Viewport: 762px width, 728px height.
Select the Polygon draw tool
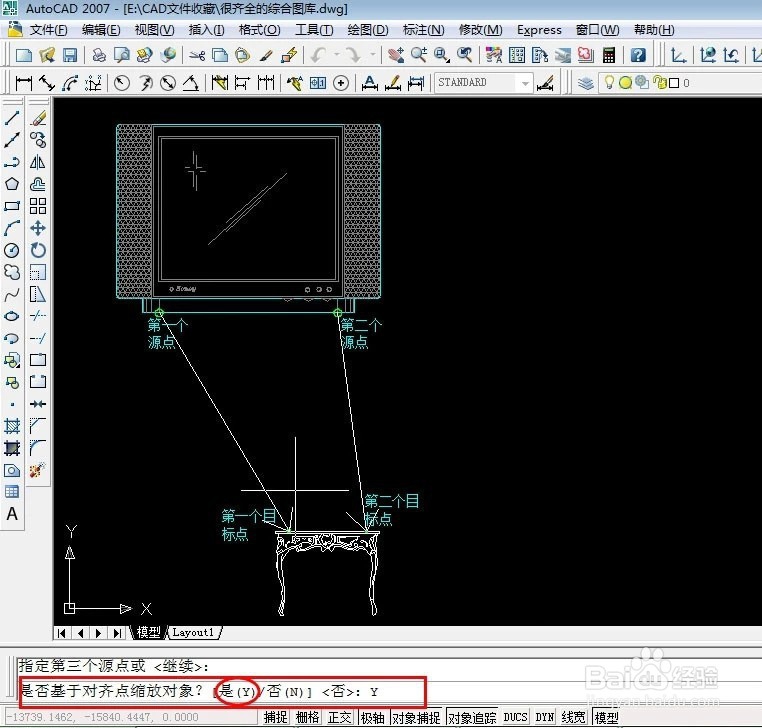tap(12, 184)
